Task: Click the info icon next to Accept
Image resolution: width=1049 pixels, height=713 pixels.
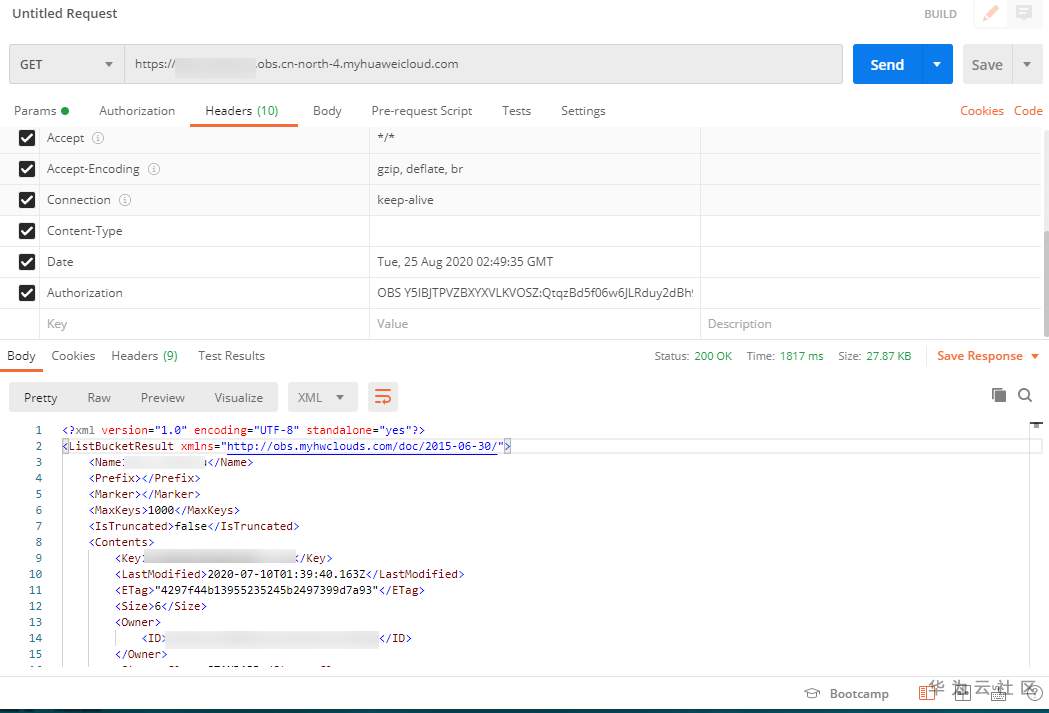Action: click(x=98, y=138)
